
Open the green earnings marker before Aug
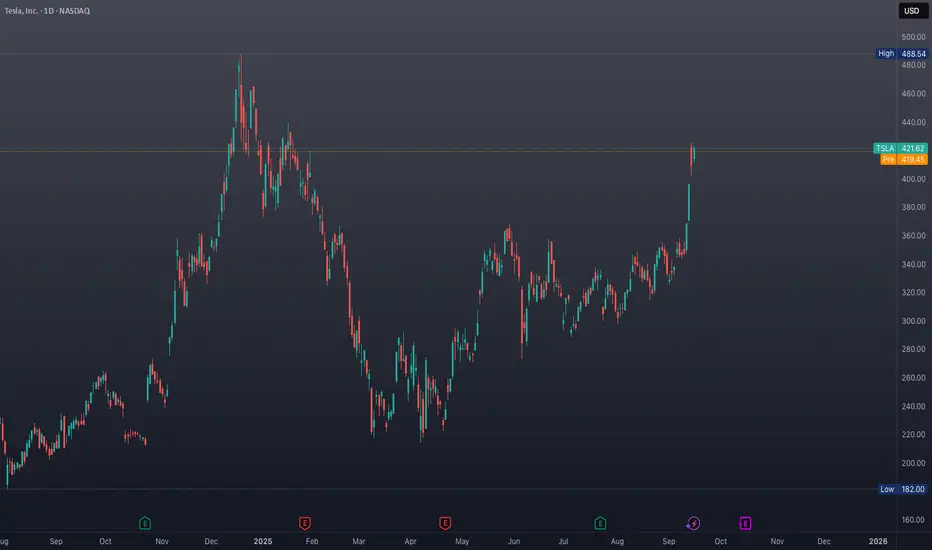[x=600, y=523]
